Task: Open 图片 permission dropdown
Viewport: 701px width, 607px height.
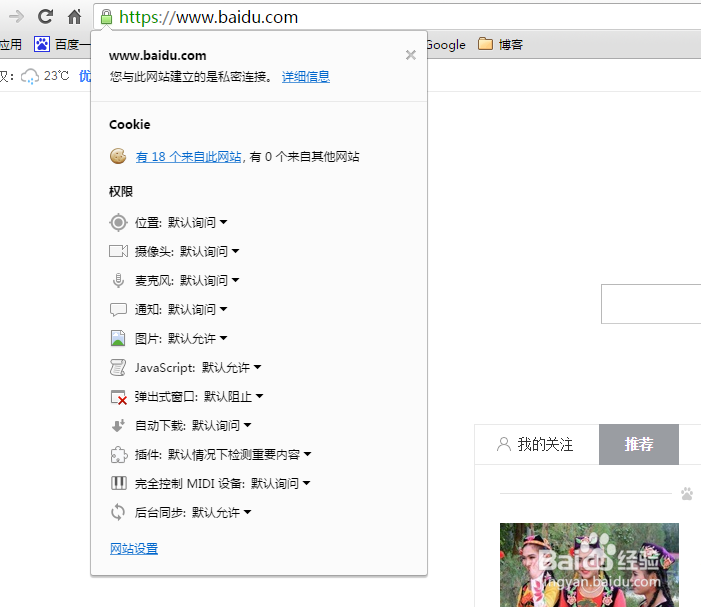Action: (198, 338)
